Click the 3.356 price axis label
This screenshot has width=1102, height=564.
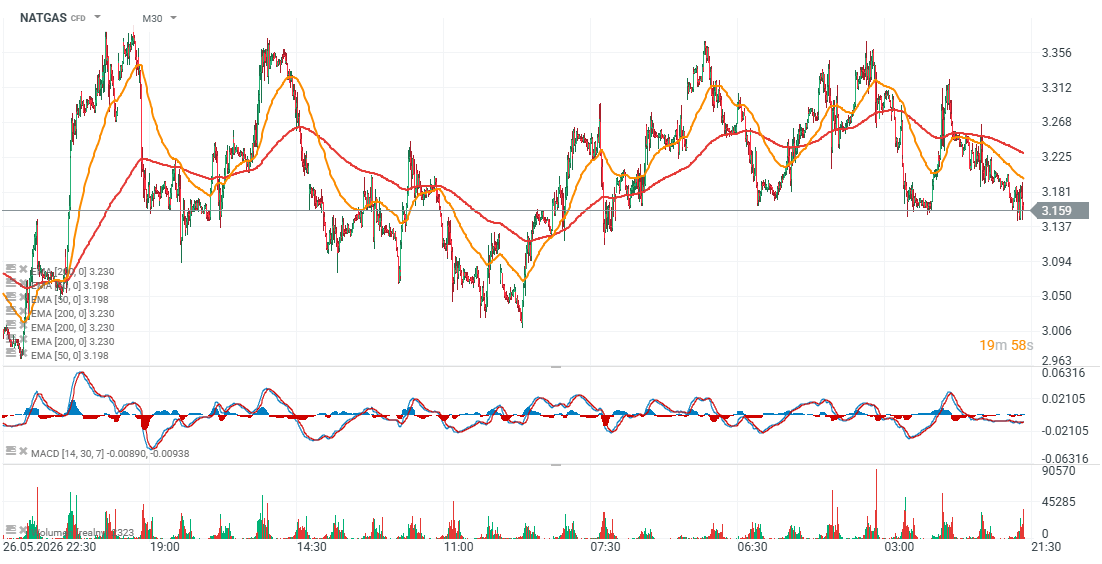coord(1057,53)
